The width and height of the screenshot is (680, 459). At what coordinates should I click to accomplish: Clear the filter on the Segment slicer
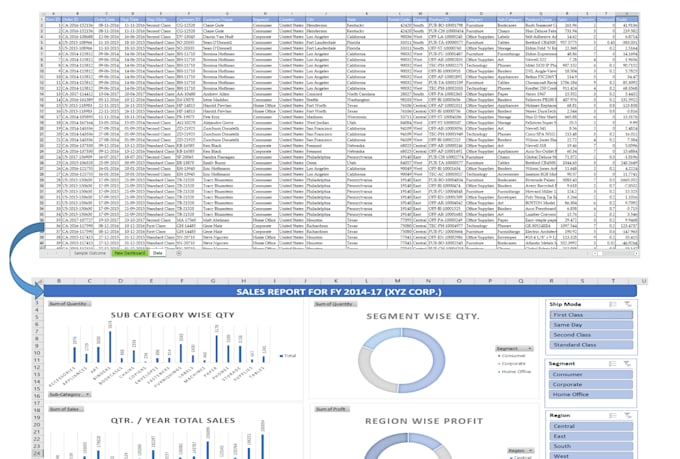628,364
